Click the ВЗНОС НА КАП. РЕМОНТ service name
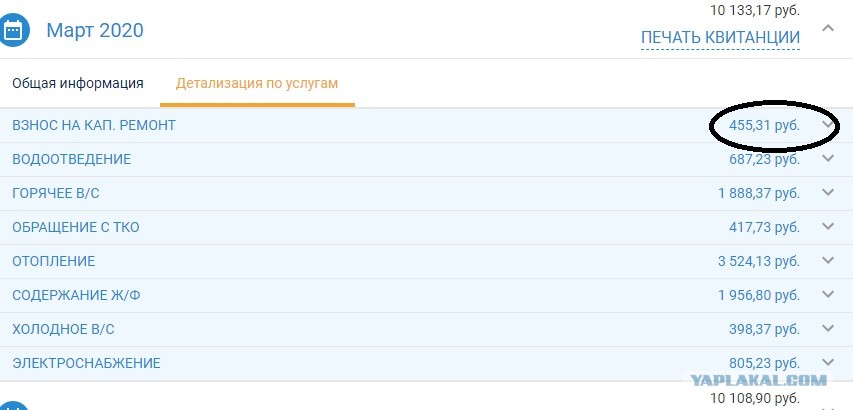Screen dimensions: 853x410 coord(94,125)
